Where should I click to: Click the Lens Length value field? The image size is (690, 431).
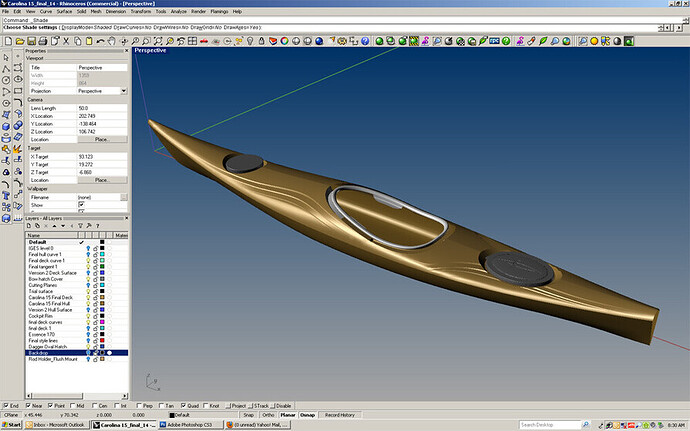(102, 108)
